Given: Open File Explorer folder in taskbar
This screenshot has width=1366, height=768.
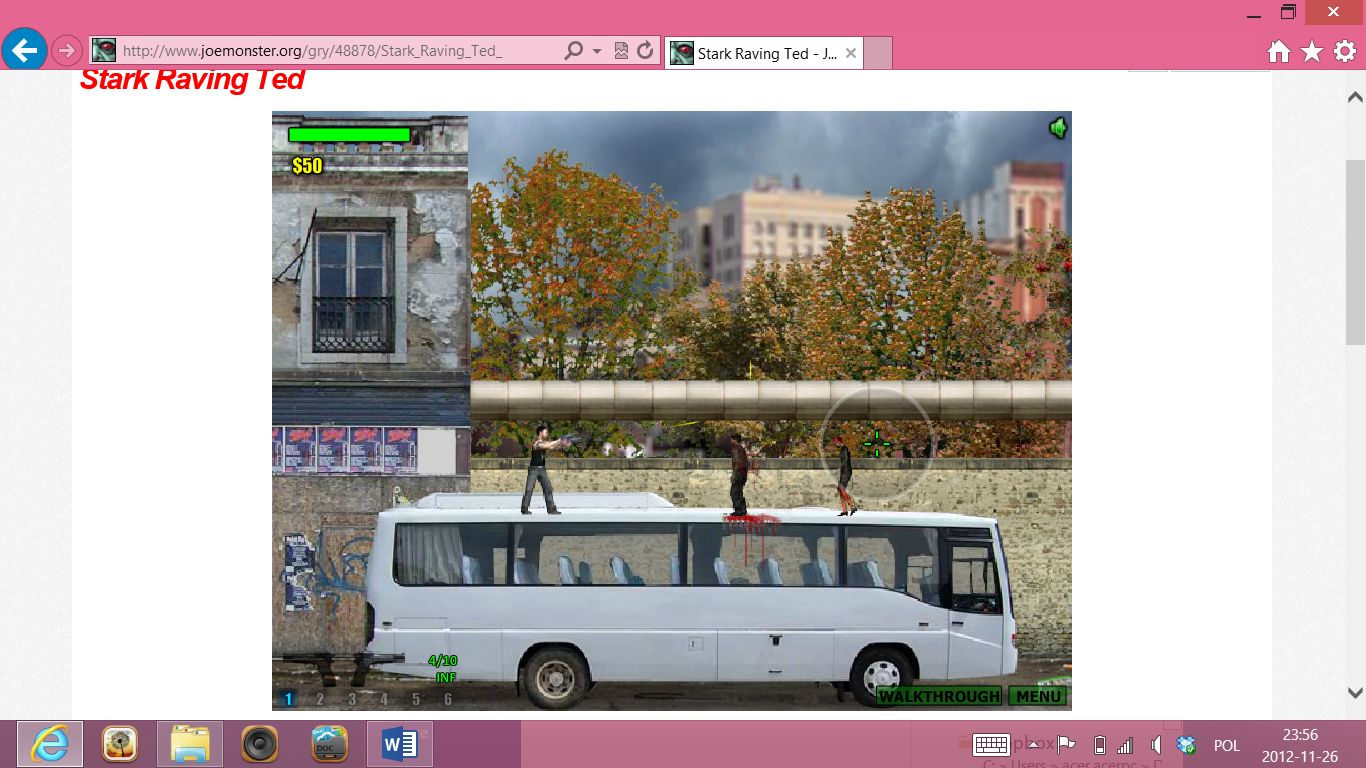Looking at the screenshot, I should coord(189,744).
